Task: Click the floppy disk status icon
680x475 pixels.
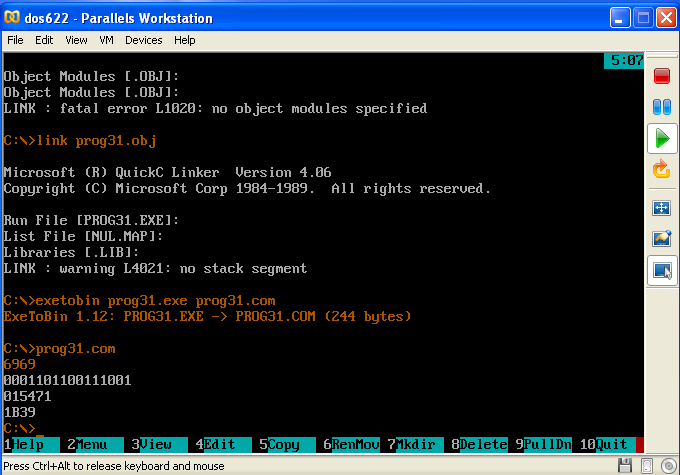Action: point(624,465)
